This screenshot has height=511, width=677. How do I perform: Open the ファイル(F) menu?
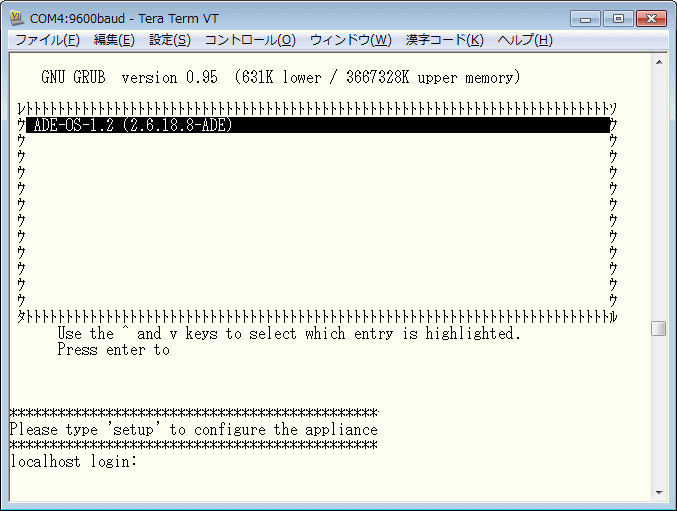[x=47, y=40]
